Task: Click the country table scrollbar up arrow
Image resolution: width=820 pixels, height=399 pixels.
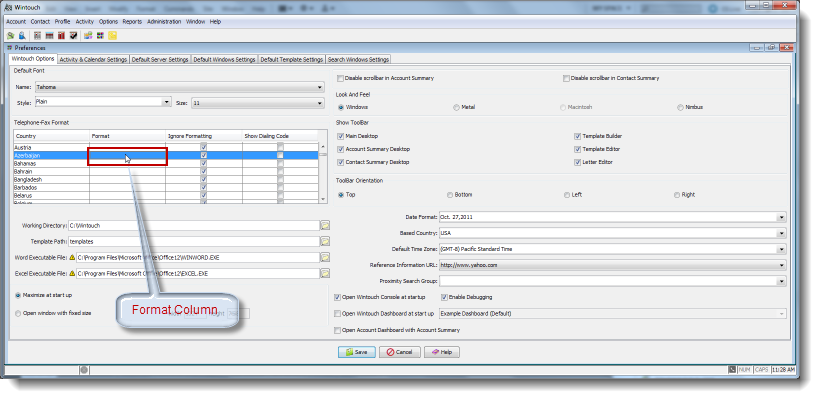Action: 323,147
